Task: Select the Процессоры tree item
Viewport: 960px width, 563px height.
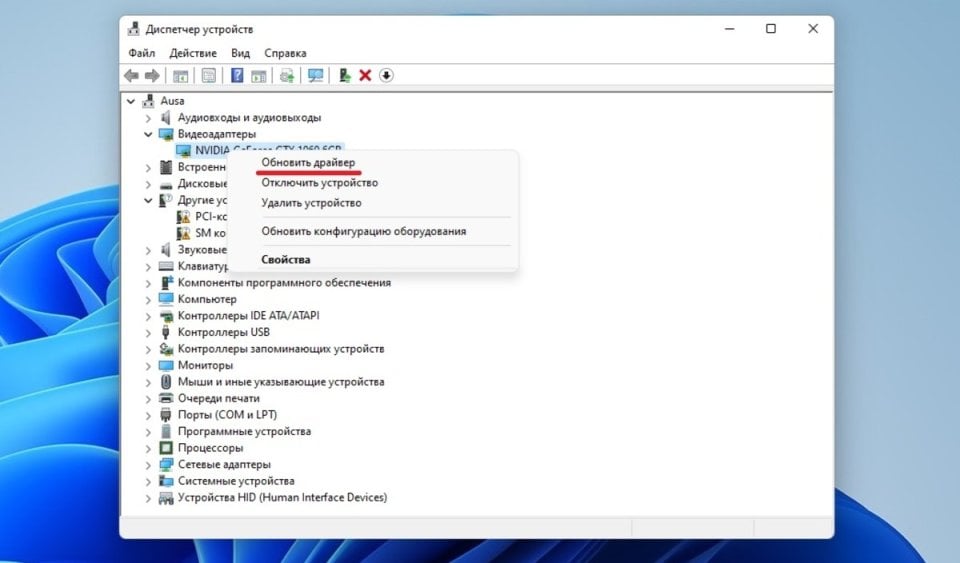Action: tap(210, 448)
